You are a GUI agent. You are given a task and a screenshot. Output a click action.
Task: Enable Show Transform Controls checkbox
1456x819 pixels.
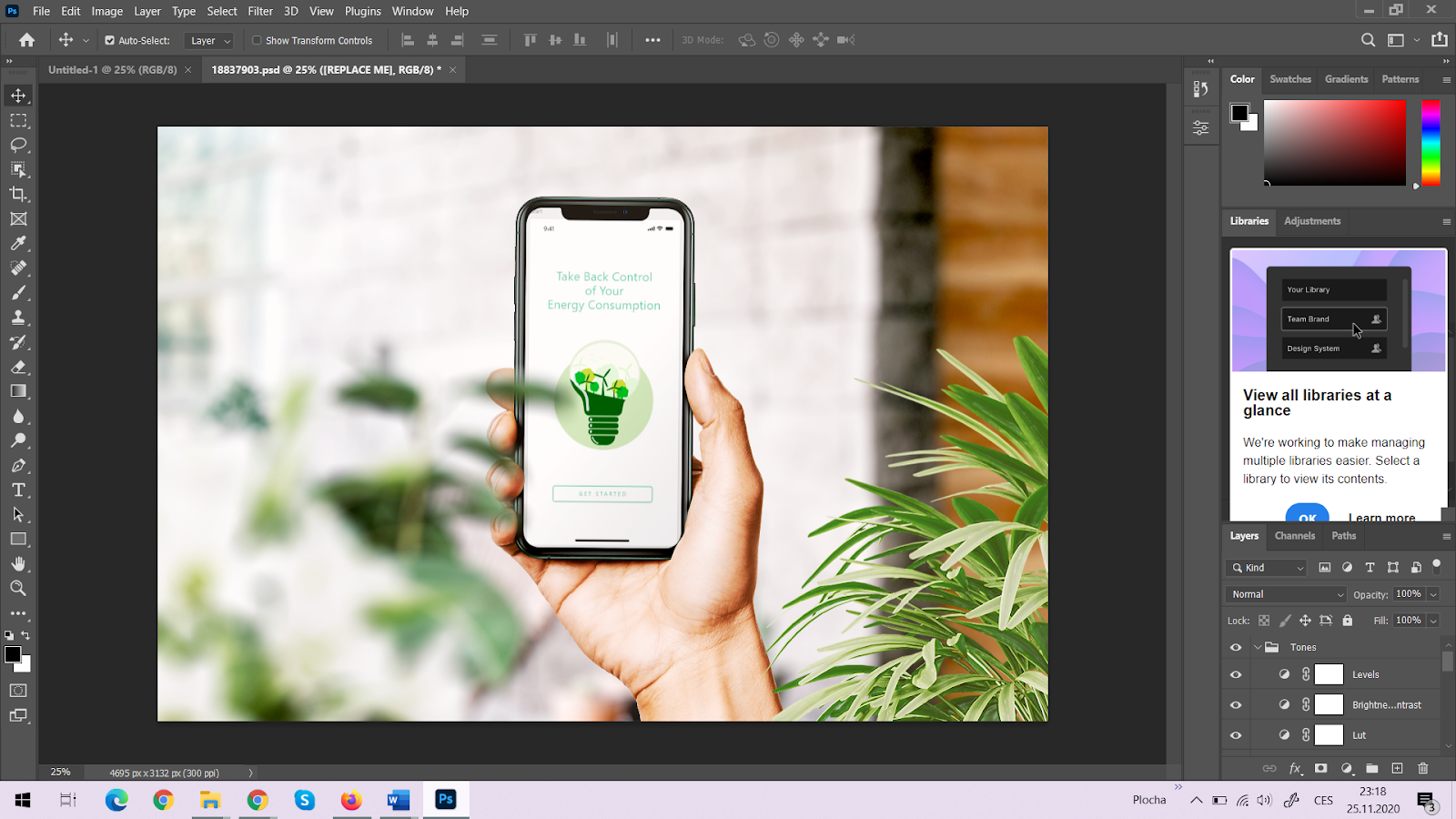click(257, 40)
